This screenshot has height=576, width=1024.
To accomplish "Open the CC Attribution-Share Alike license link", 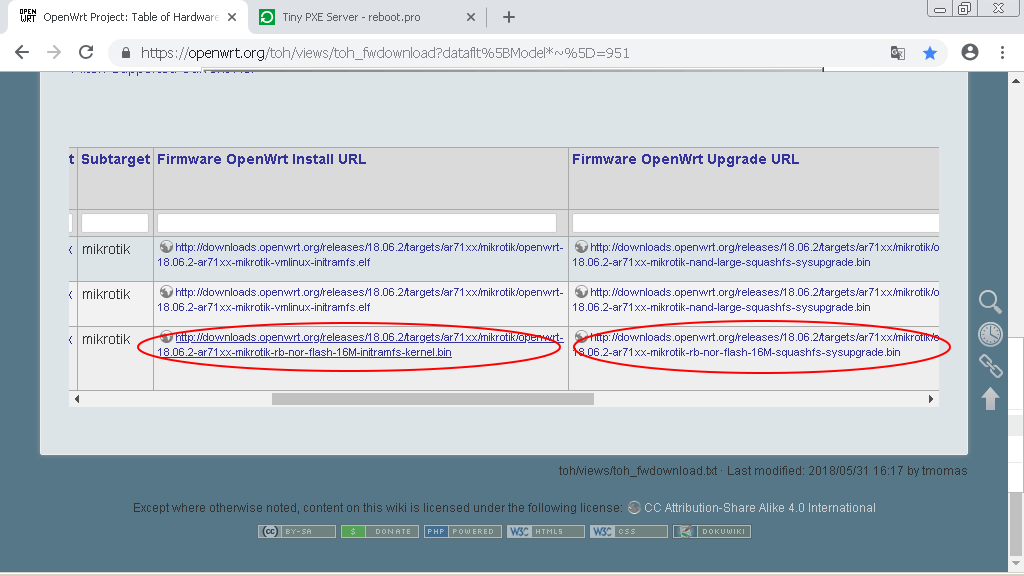I will tap(767, 507).
